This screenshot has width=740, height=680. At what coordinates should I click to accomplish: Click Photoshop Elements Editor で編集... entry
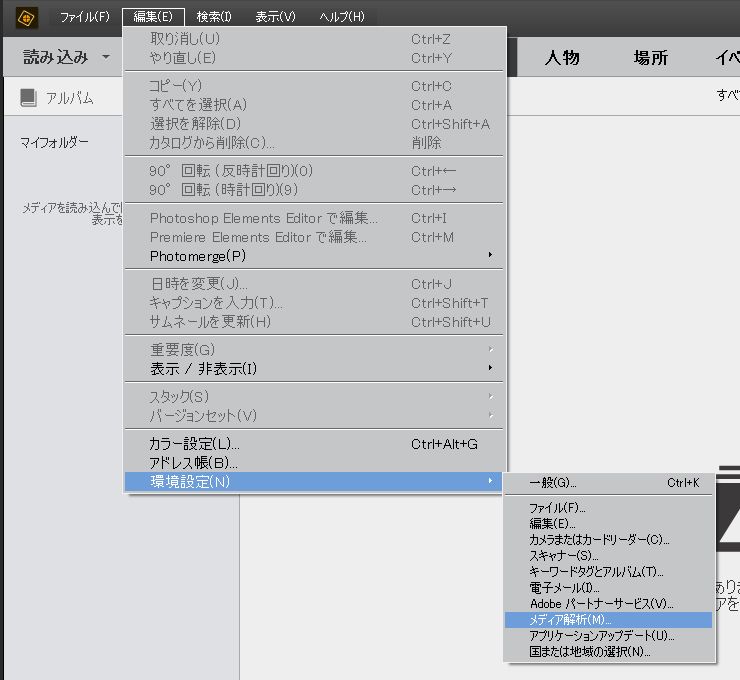[314, 218]
